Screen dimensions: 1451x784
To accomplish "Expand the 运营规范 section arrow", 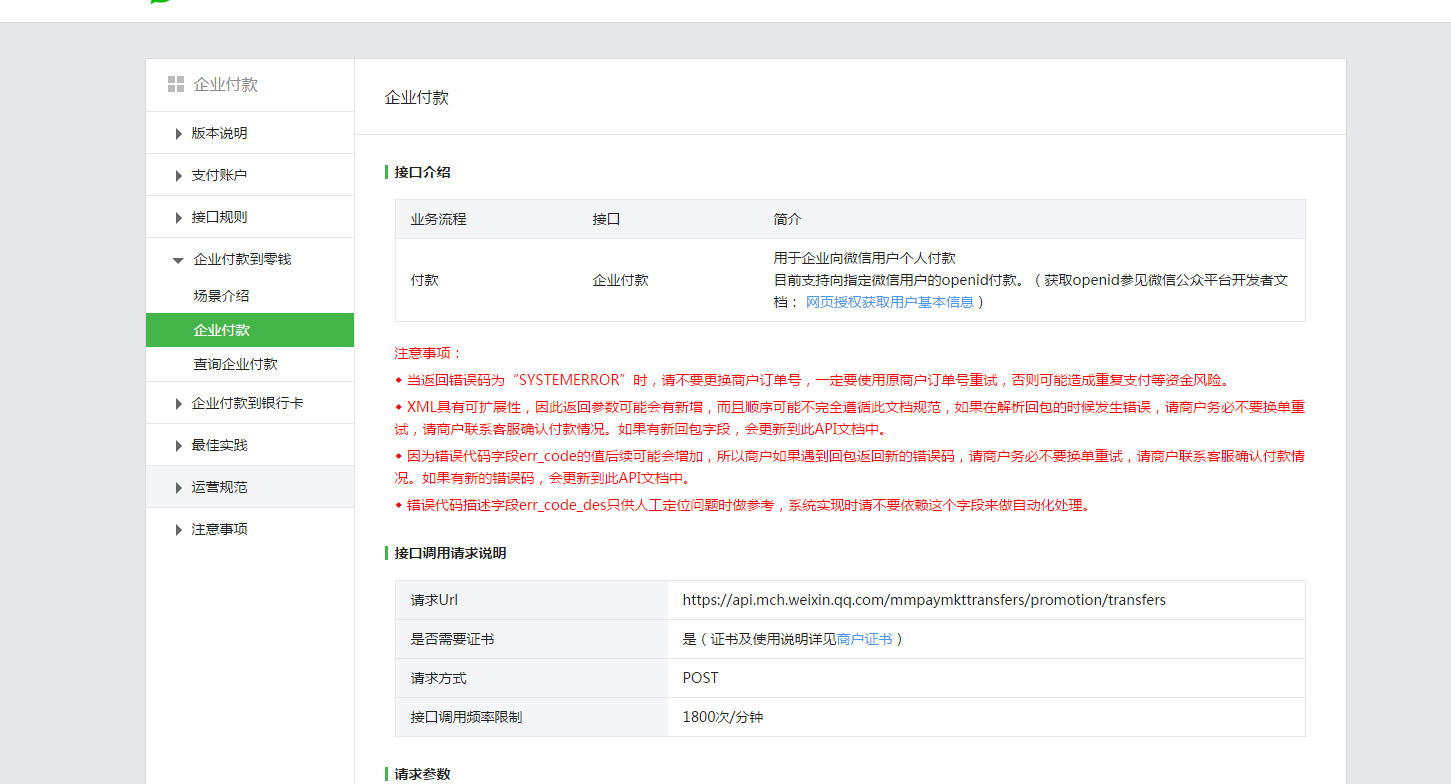I will 178,487.
